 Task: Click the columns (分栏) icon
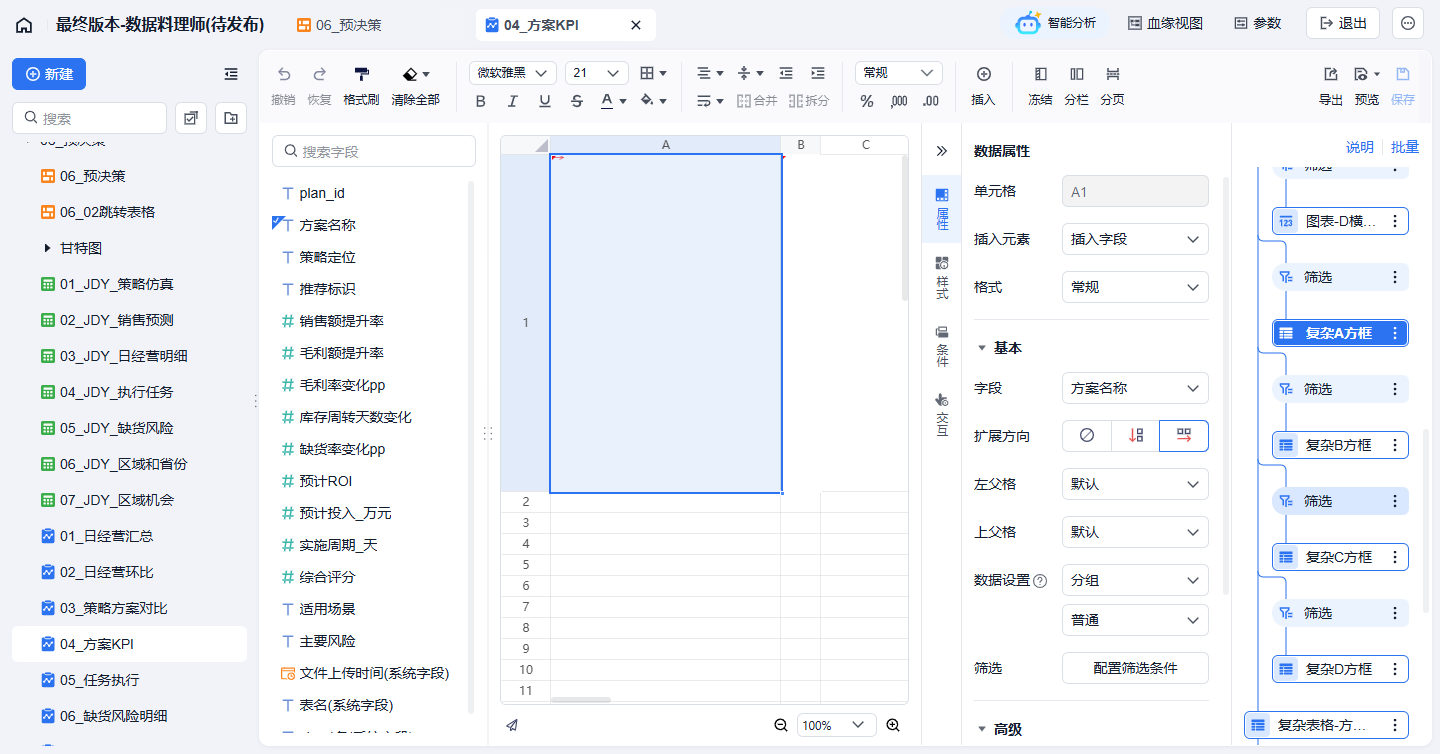(1076, 74)
